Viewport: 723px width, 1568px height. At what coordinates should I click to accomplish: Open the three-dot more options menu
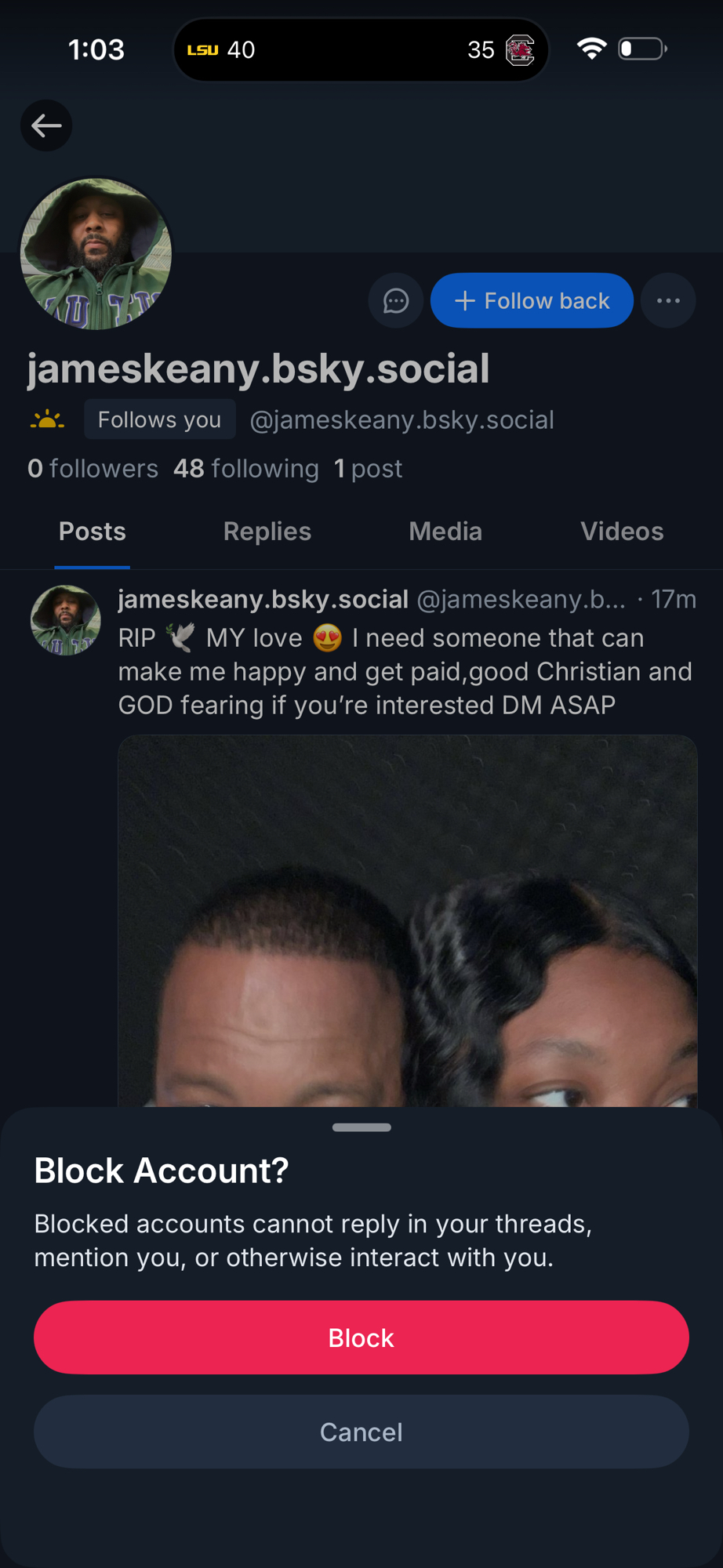668,301
